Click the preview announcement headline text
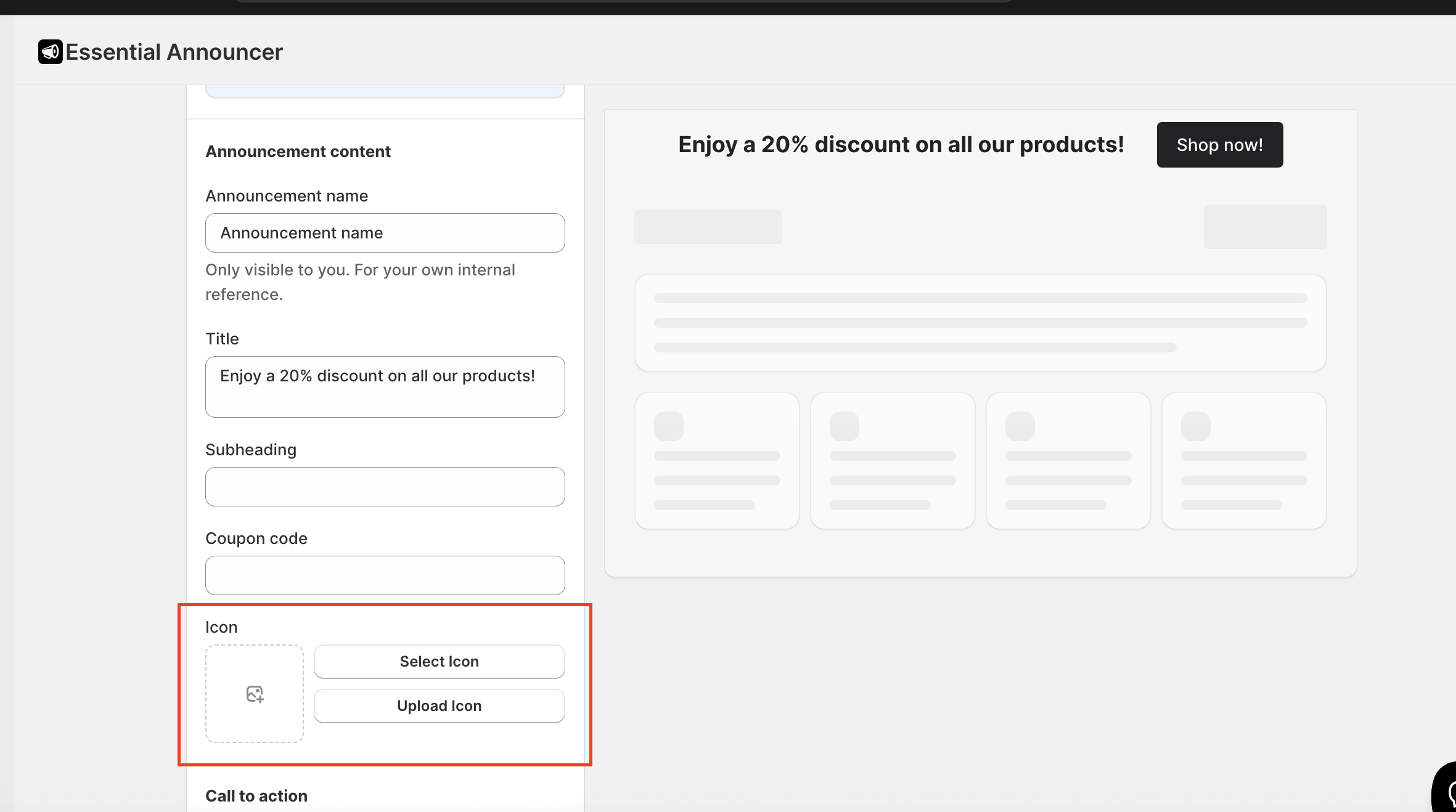Image resolution: width=1456 pixels, height=812 pixels. click(901, 145)
